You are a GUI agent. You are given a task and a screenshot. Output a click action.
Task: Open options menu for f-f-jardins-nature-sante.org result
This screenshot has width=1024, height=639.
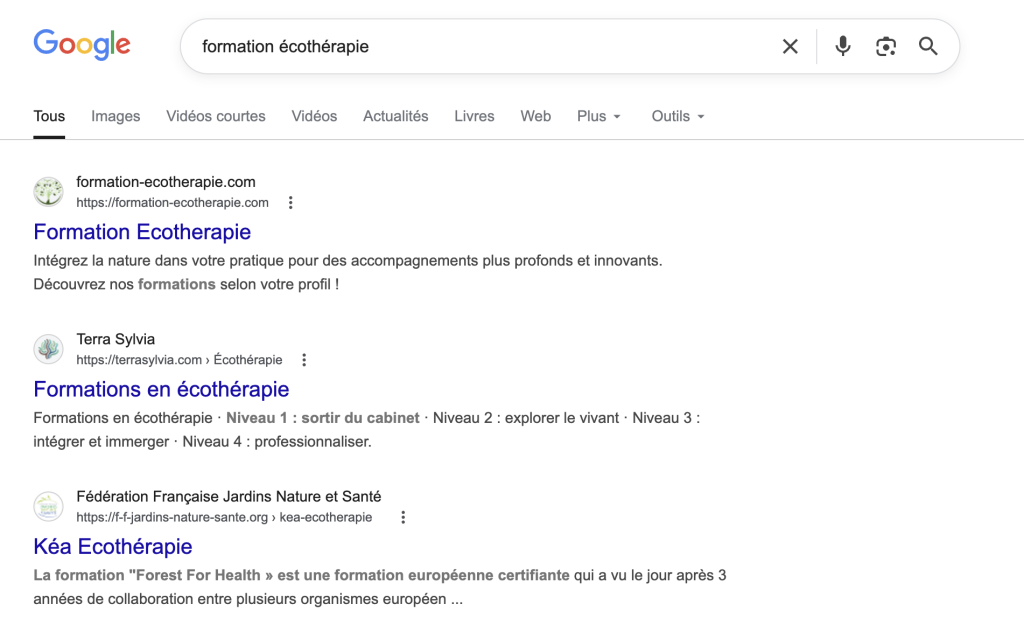[x=403, y=517]
